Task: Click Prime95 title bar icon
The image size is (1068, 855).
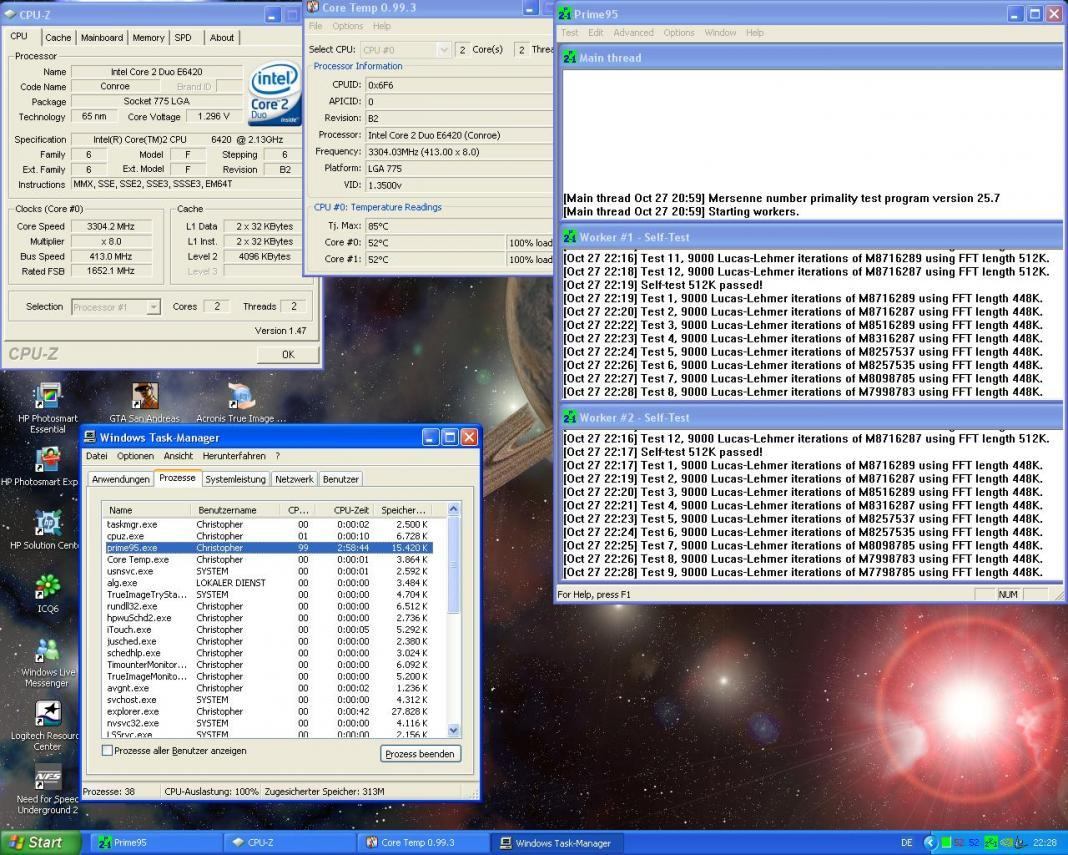Action: 565,14
